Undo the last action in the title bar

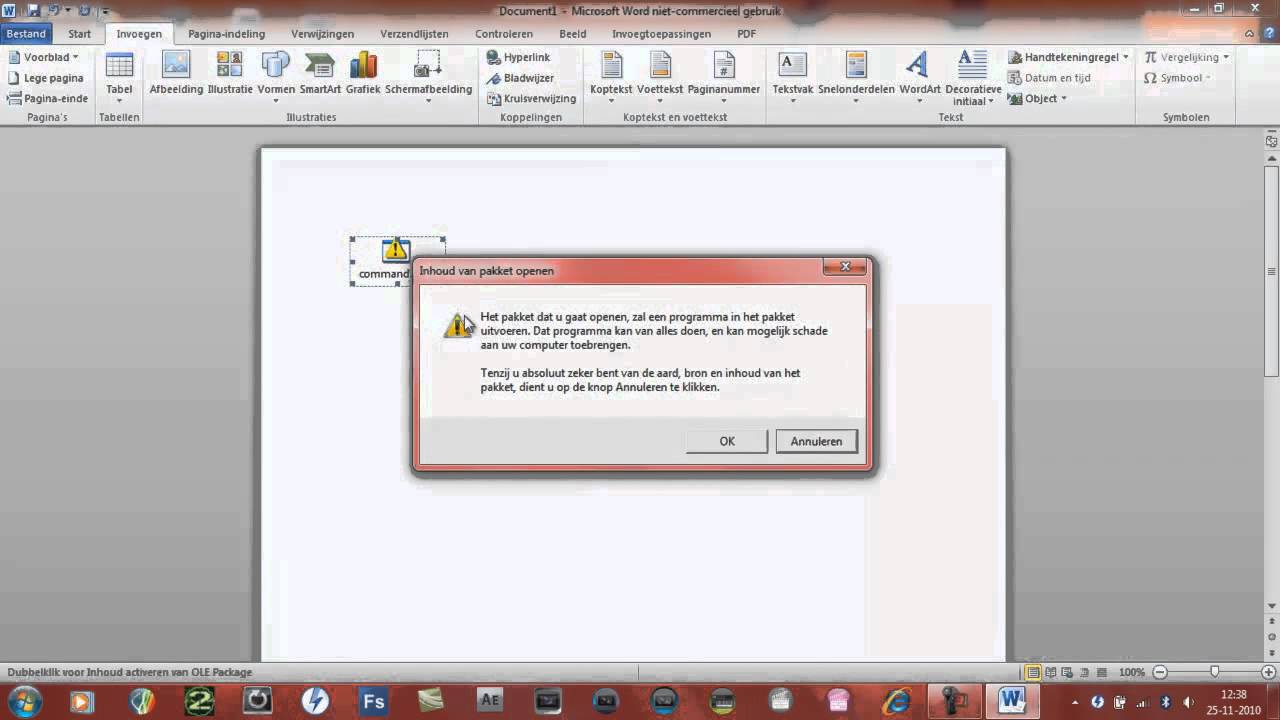coord(53,11)
